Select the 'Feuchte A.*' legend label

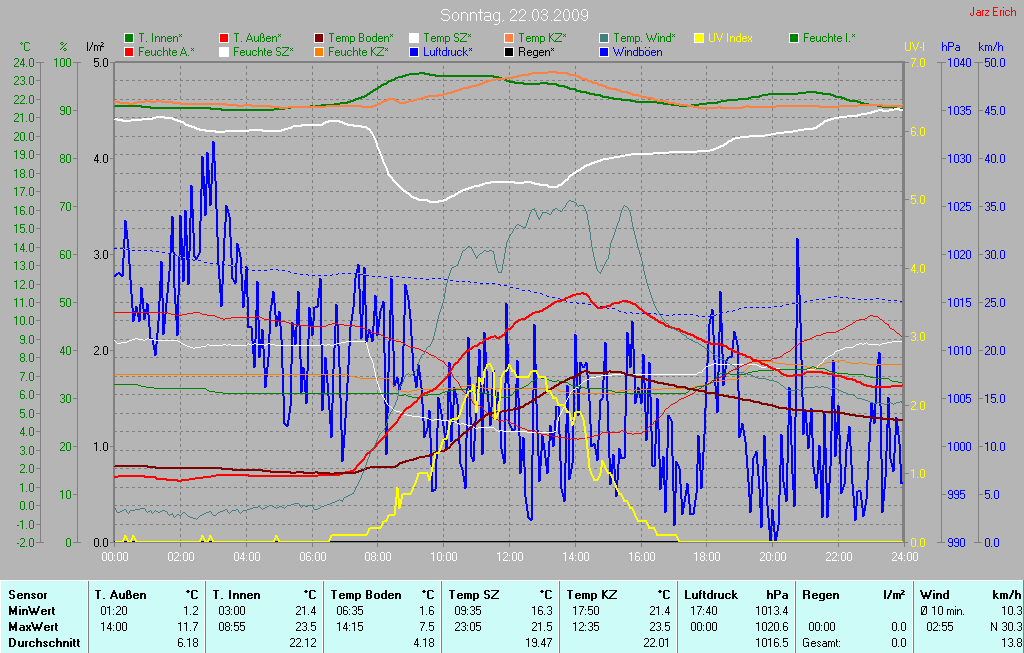point(166,52)
